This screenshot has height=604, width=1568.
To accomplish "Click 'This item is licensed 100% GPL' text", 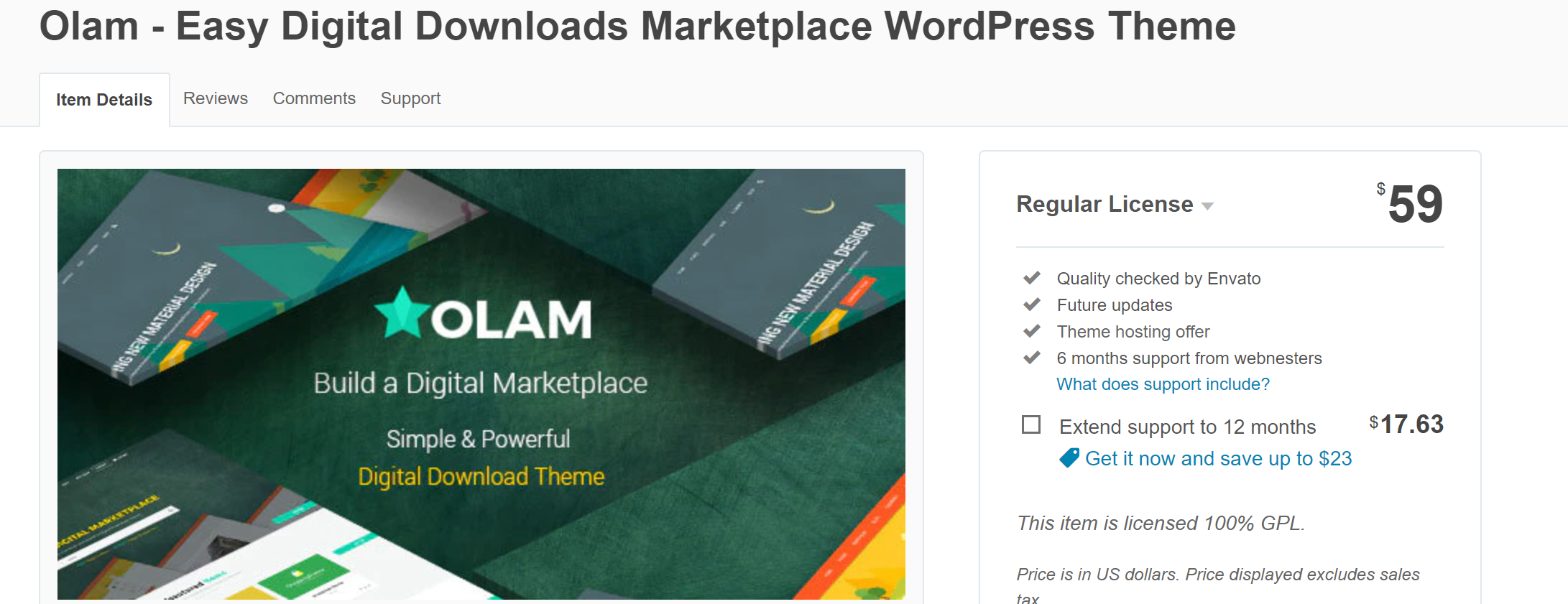I will pyautogui.click(x=1161, y=523).
